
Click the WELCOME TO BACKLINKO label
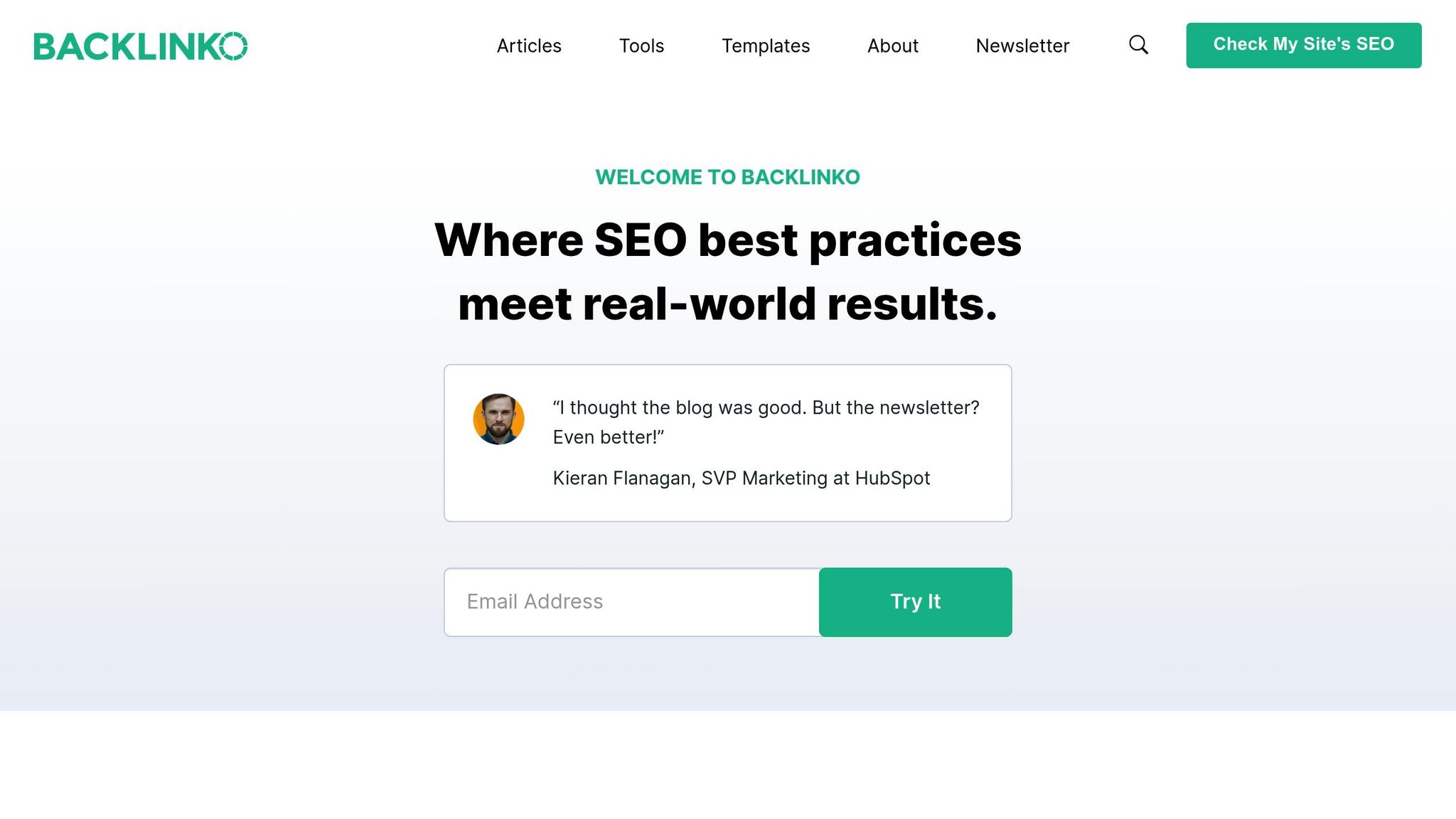(727, 177)
